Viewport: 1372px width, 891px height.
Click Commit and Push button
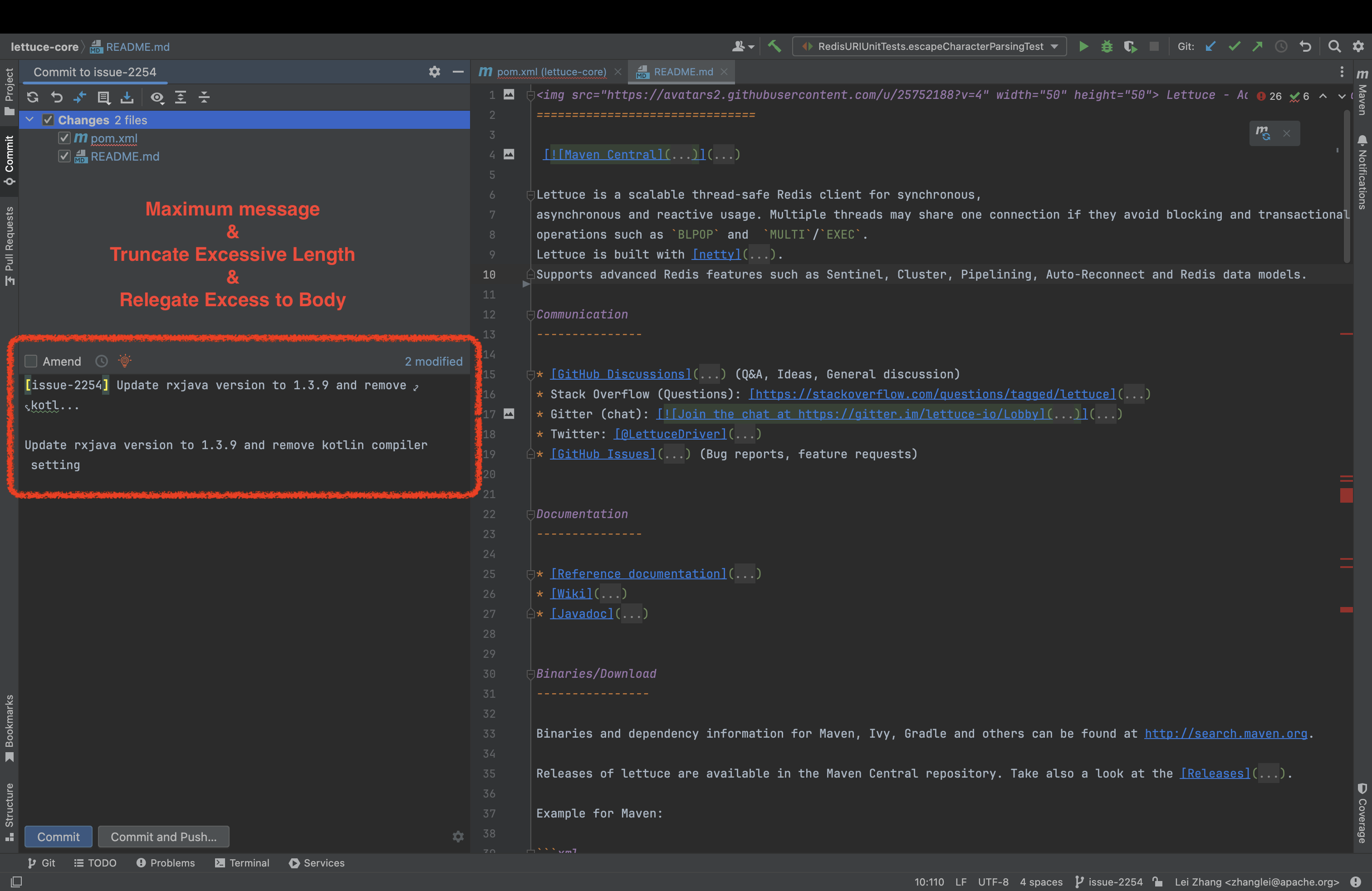(164, 836)
